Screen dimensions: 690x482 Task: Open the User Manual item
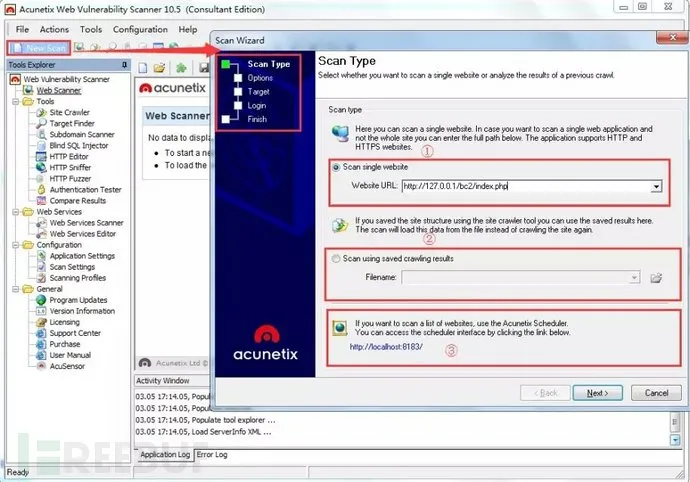click(70, 355)
